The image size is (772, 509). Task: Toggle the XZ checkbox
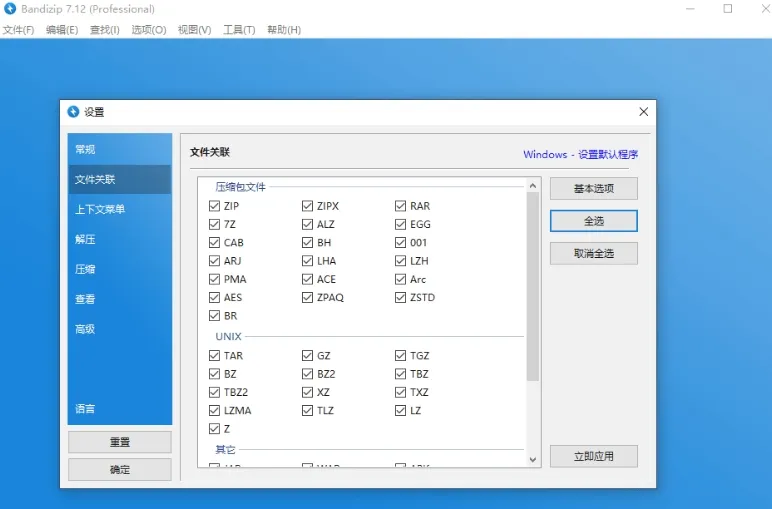click(307, 392)
